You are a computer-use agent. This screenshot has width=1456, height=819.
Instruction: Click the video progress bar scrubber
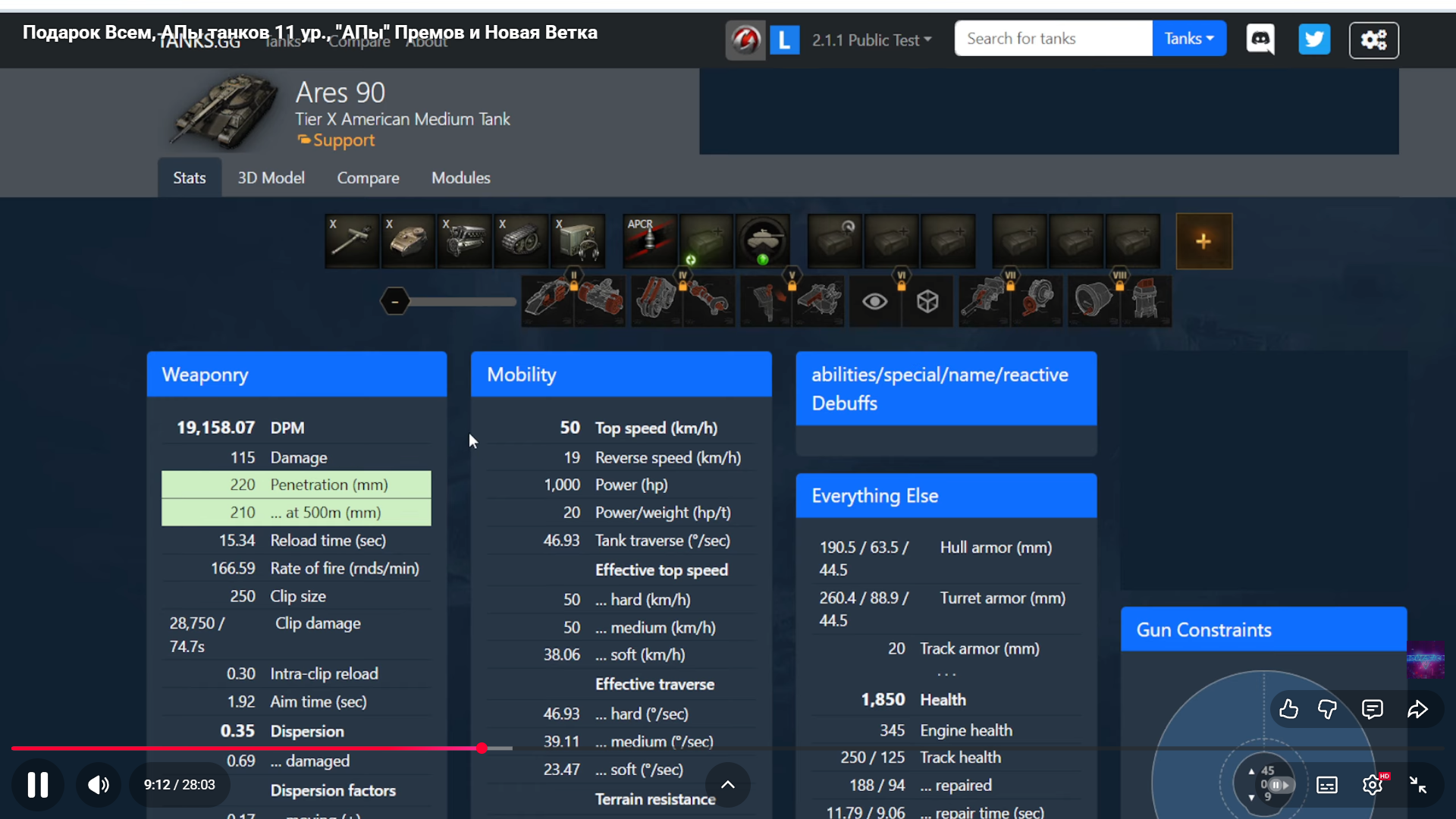pos(482,748)
